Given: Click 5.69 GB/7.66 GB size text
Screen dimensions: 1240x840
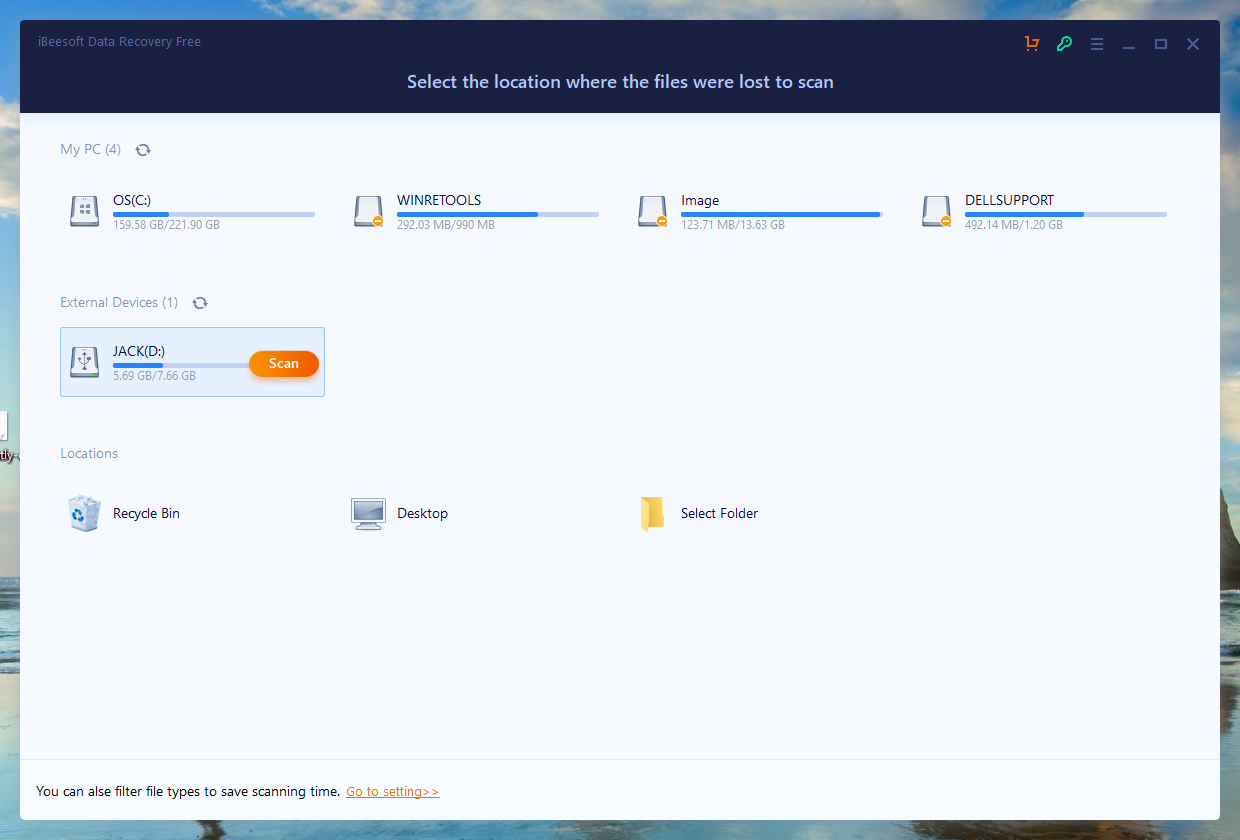Looking at the screenshot, I should (154, 376).
